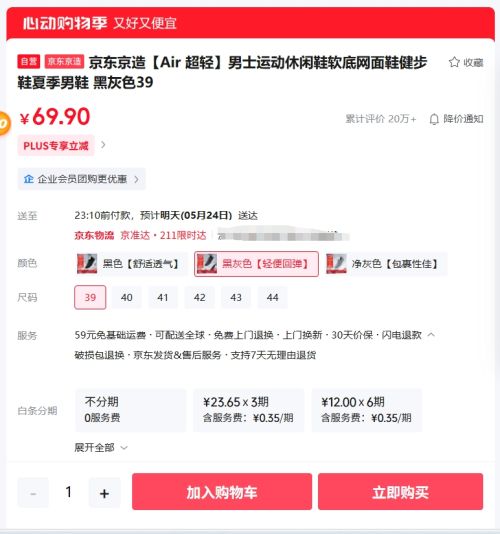The height and width of the screenshot is (534, 500).
Task: Select size 42
Action: click(200, 298)
